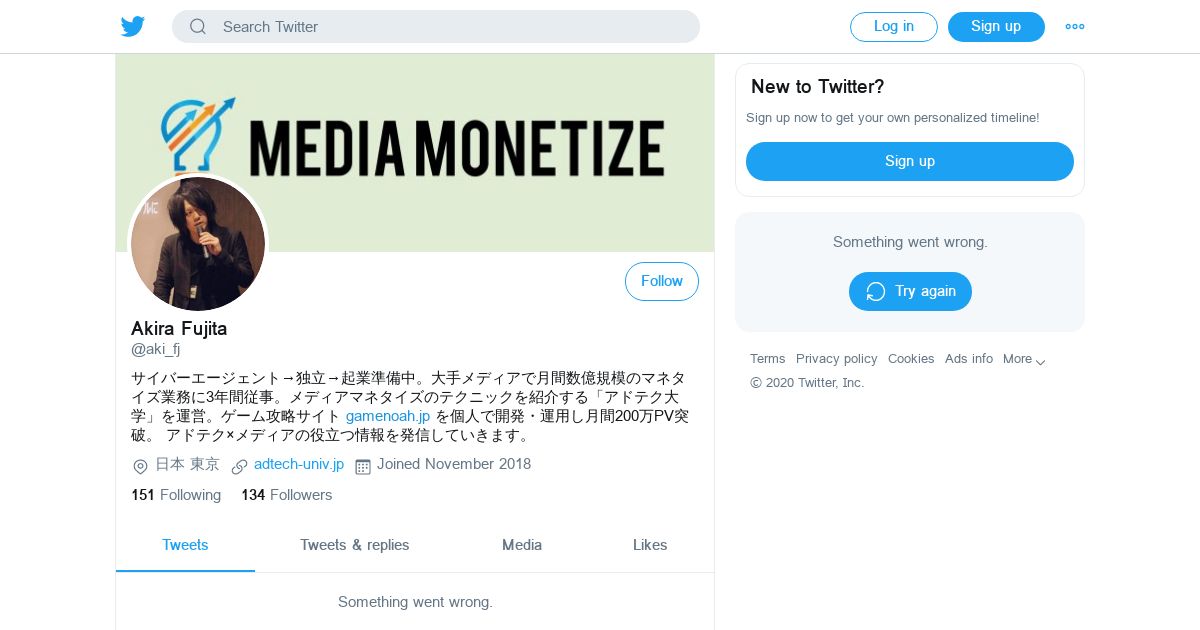Screen dimensions: 1200x630
Task: Follow Akira Fujita
Action: (x=661, y=281)
